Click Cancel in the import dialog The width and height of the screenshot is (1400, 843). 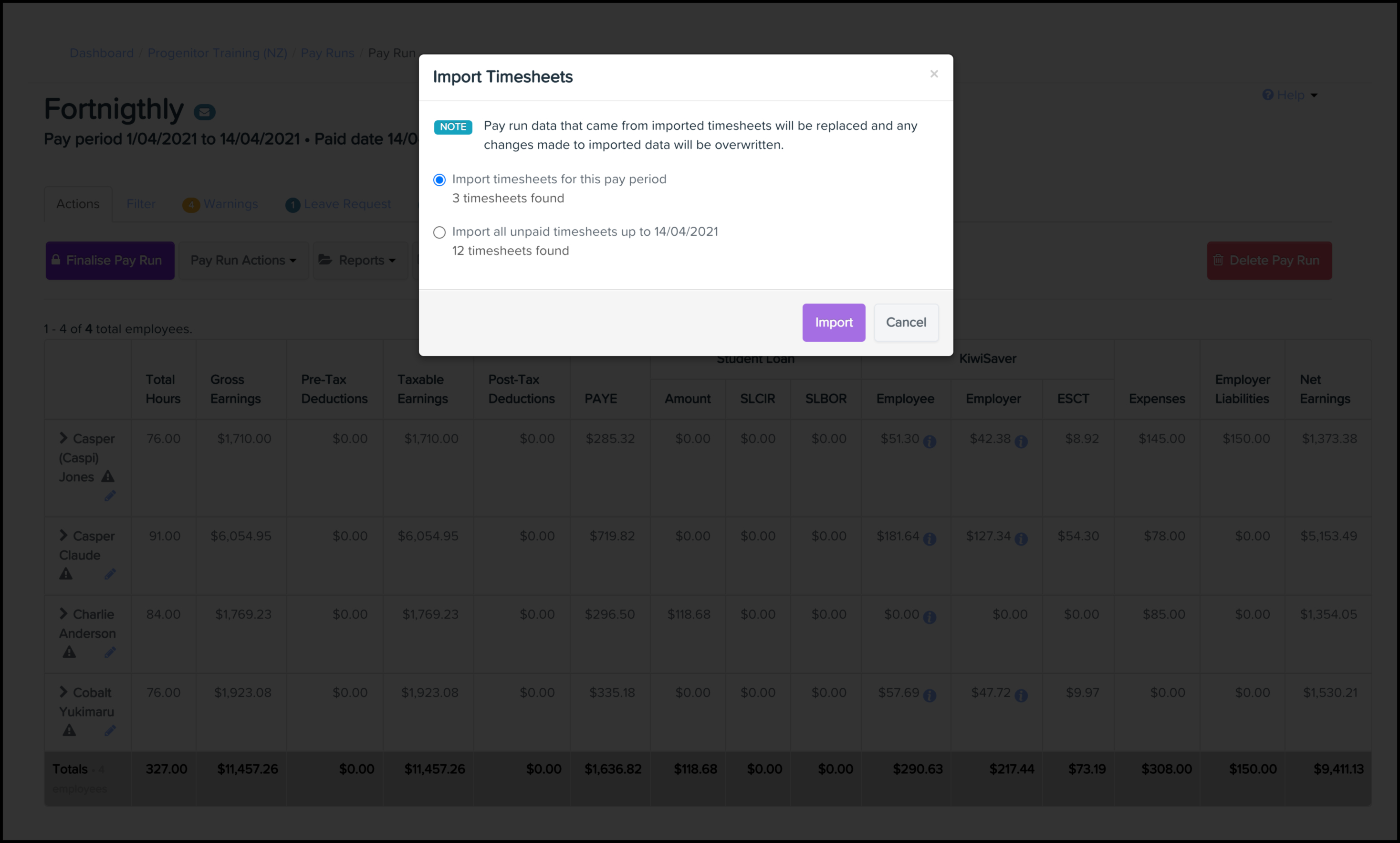906,323
